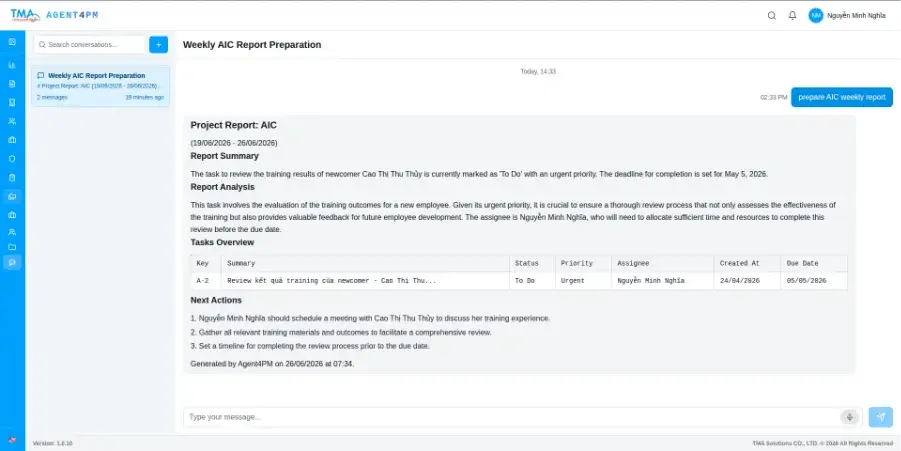This screenshot has height=451, width=901.
Task: Click the paper plane send button
Action: tap(880, 417)
